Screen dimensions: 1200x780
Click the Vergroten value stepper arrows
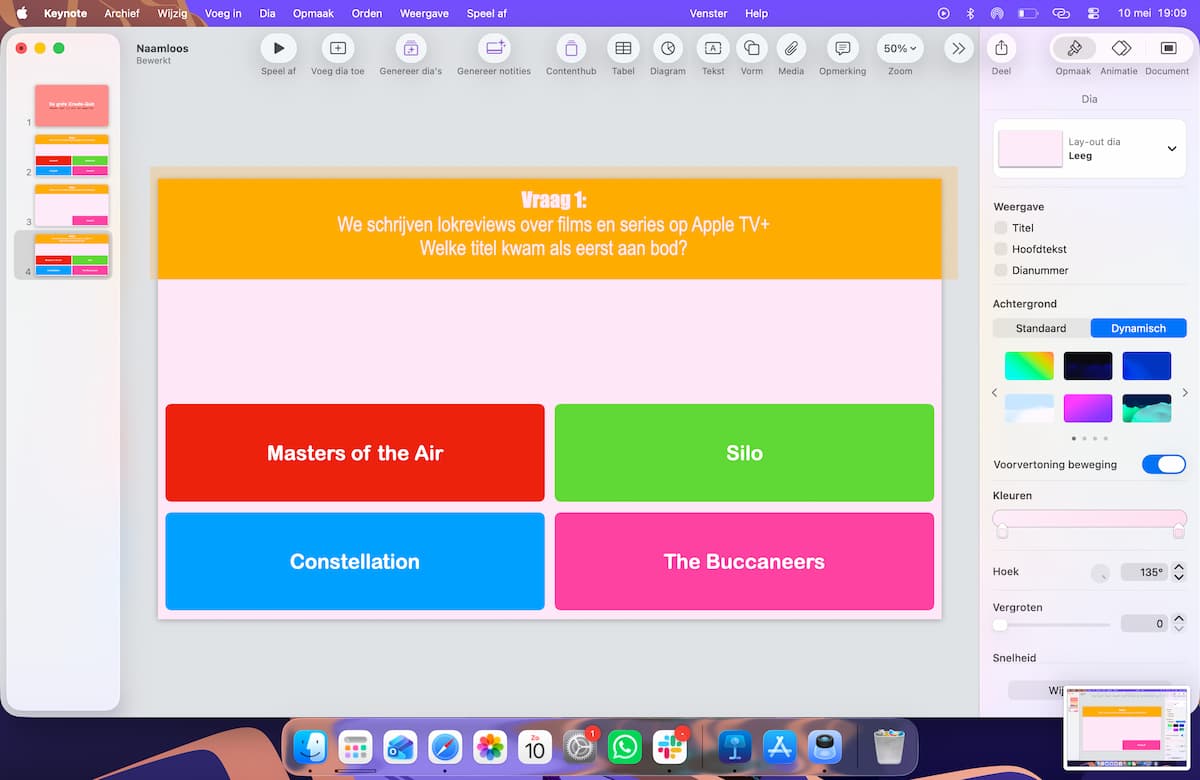click(x=1178, y=623)
